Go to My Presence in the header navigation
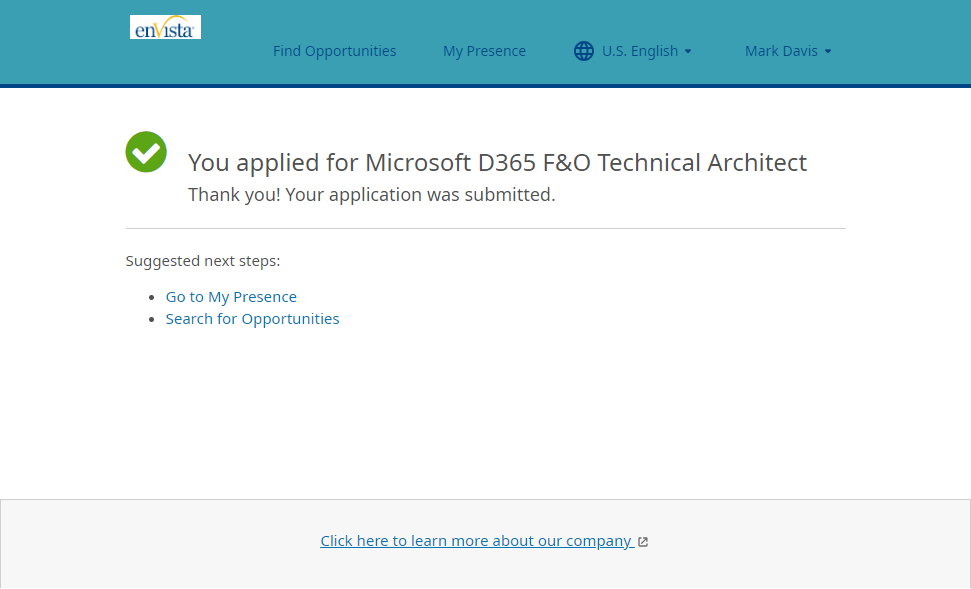This screenshot has width=971, height=589. 484,51
